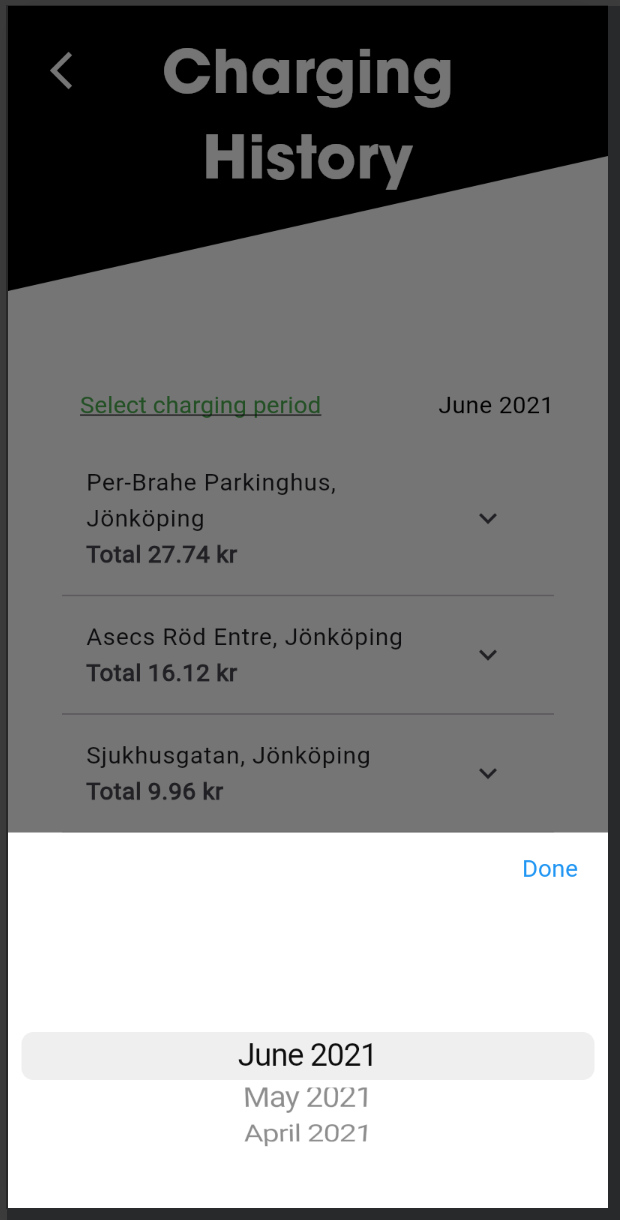Screen dimensions: 620x1220
Task: Open the Select charging period link
Action: click(200, 405)
